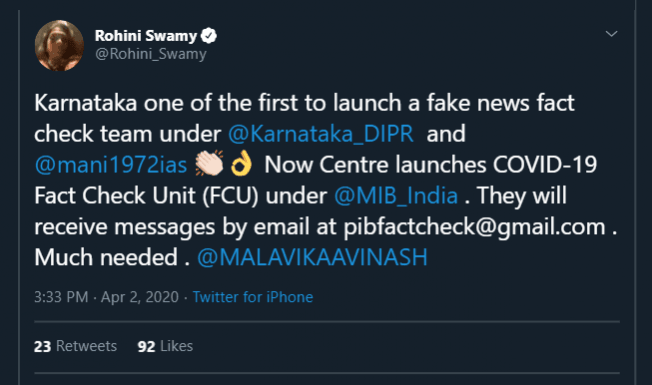Open the @Karnataka_DIPR mention

click(x=321, y=134)
